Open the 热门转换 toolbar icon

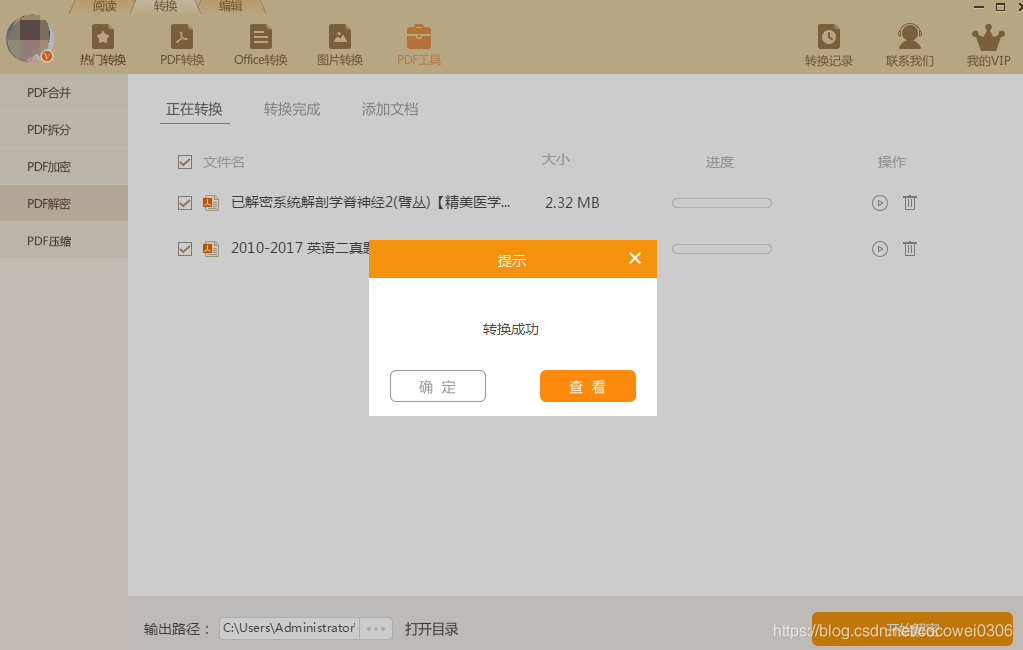[102, 44]
